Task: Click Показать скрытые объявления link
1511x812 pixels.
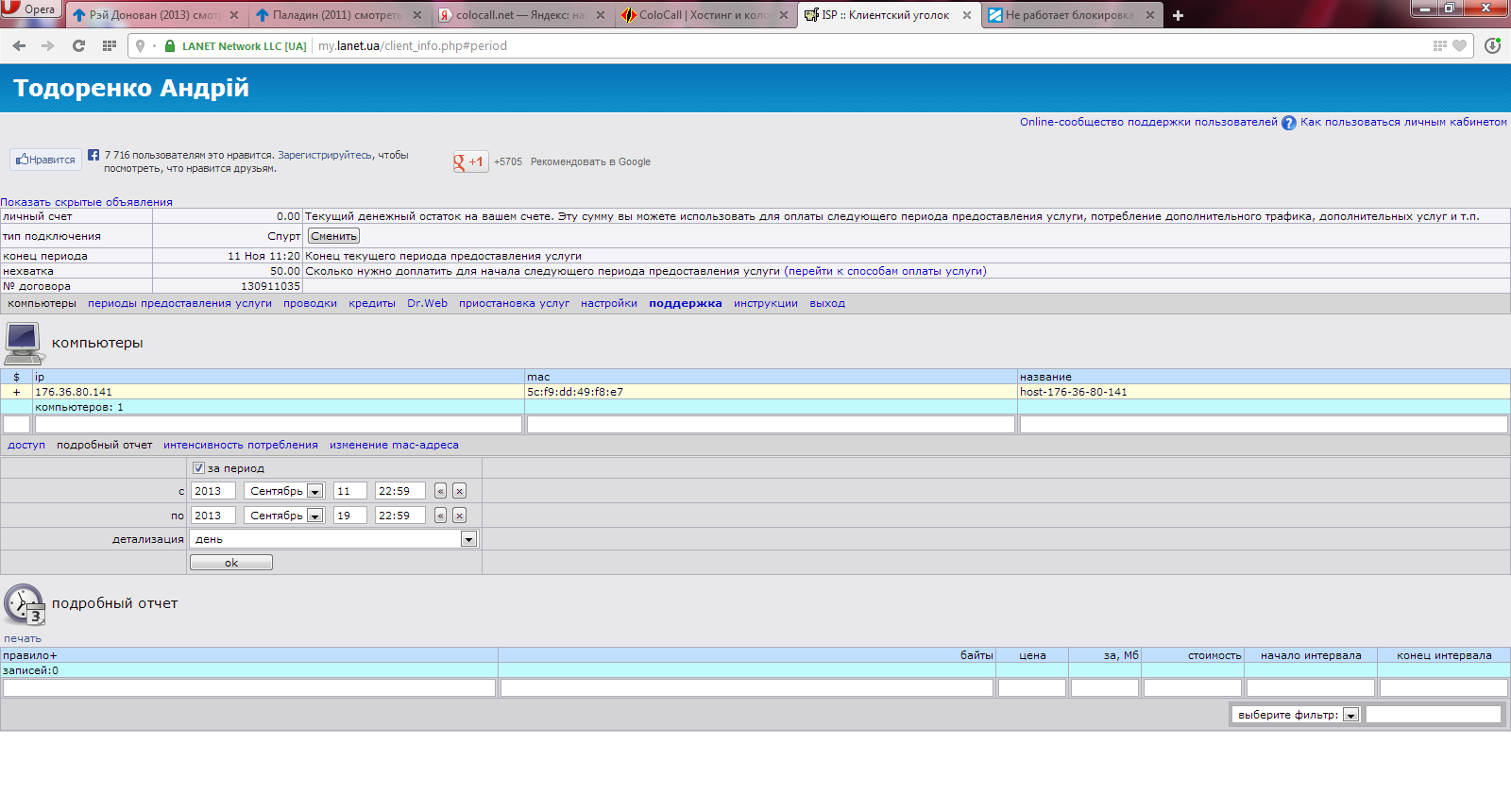Action: coord(86,202)
